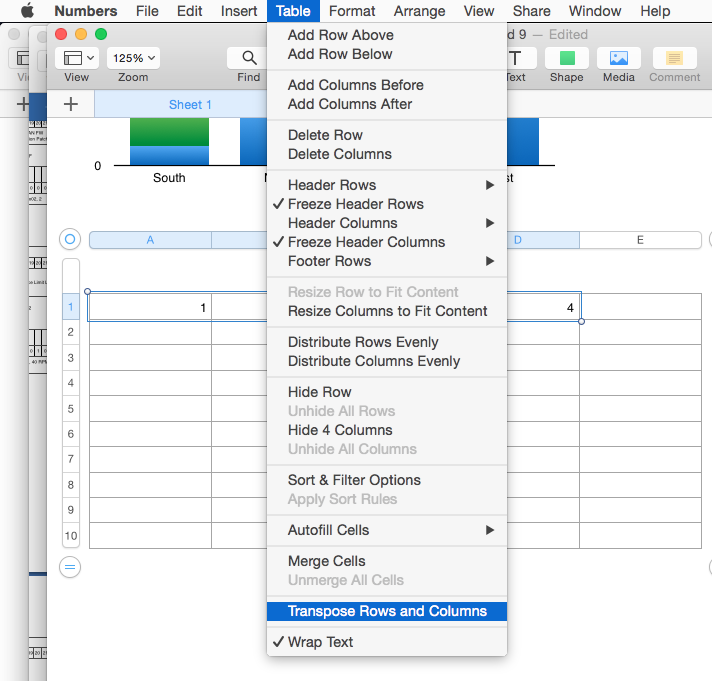Select row 8 header
This screenshot has width=712, height=681.
point(71,485)
